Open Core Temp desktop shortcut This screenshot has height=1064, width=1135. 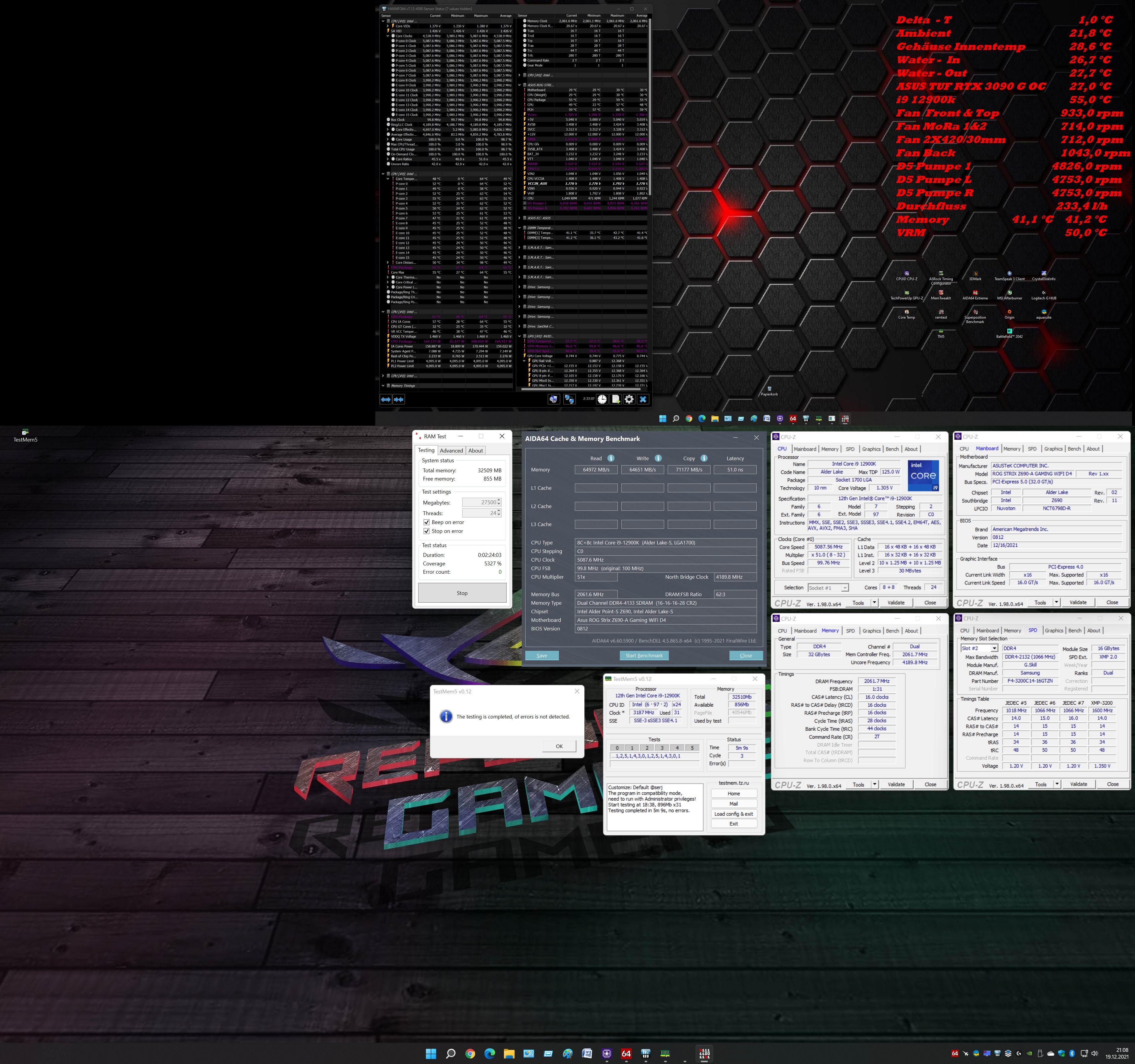click(x=907, y=314)
